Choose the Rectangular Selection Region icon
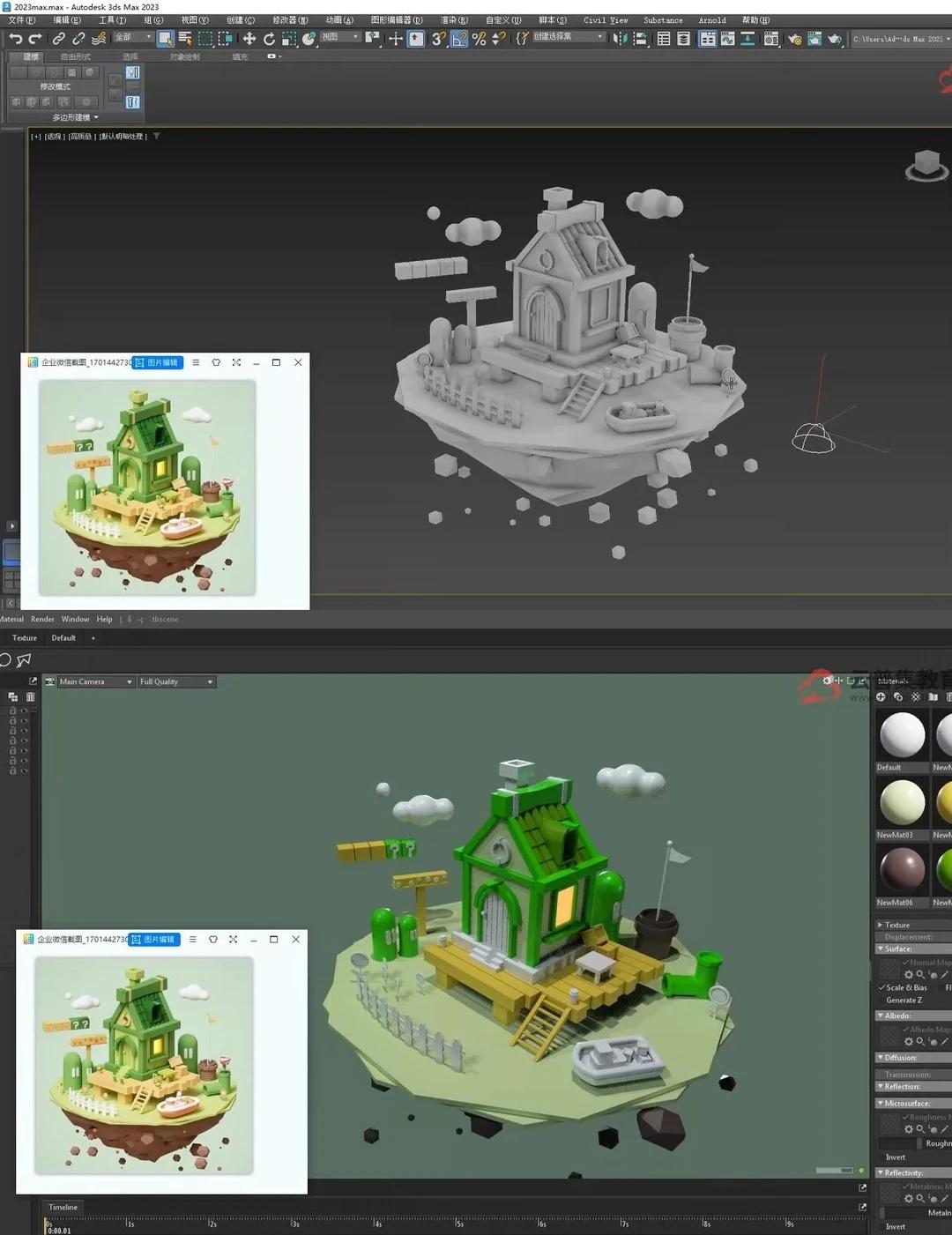This screenshot has height=1235, width=952. [x=205, y=39]
